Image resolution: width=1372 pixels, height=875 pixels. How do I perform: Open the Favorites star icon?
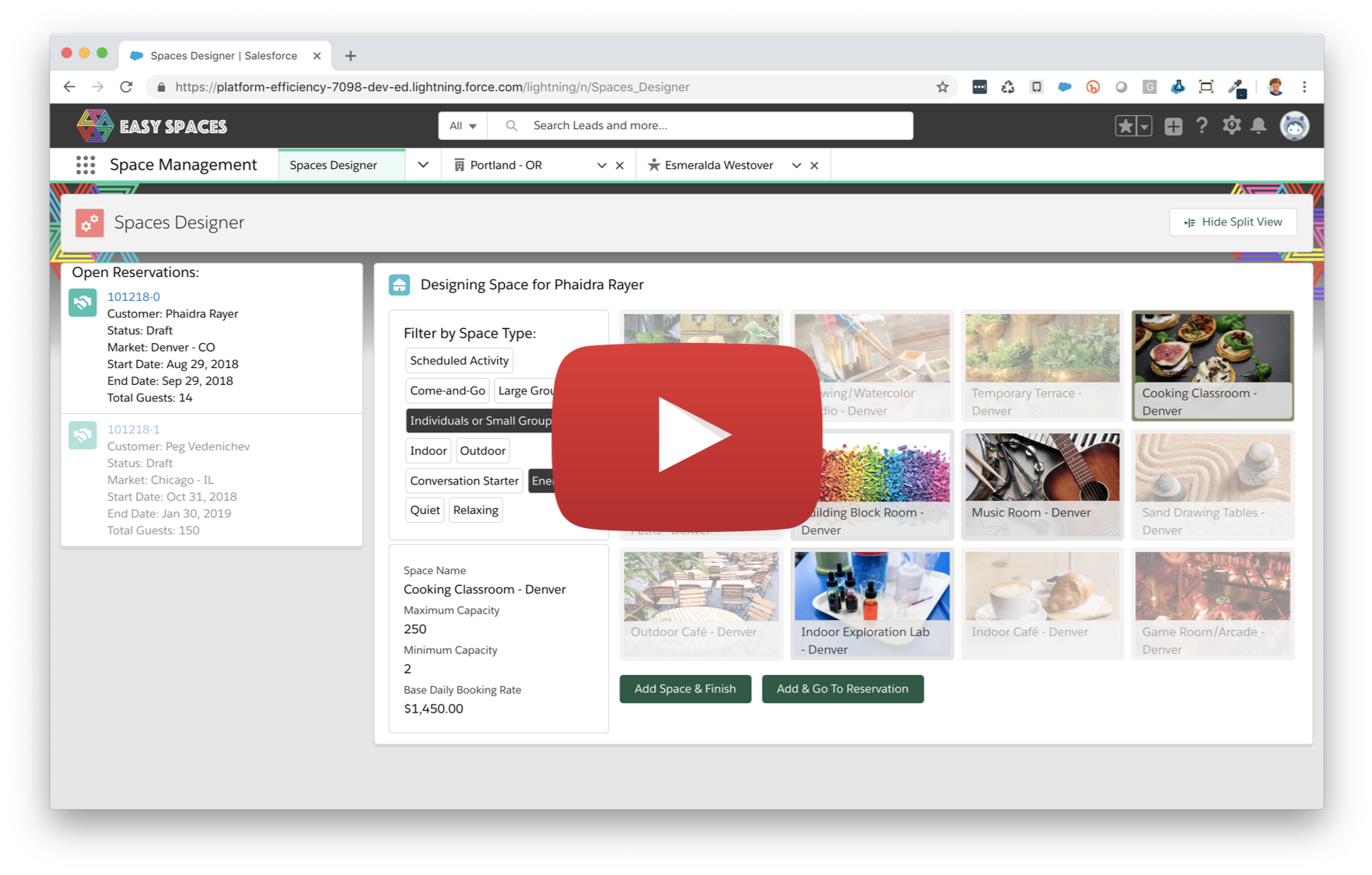[x=1125, y=125]
